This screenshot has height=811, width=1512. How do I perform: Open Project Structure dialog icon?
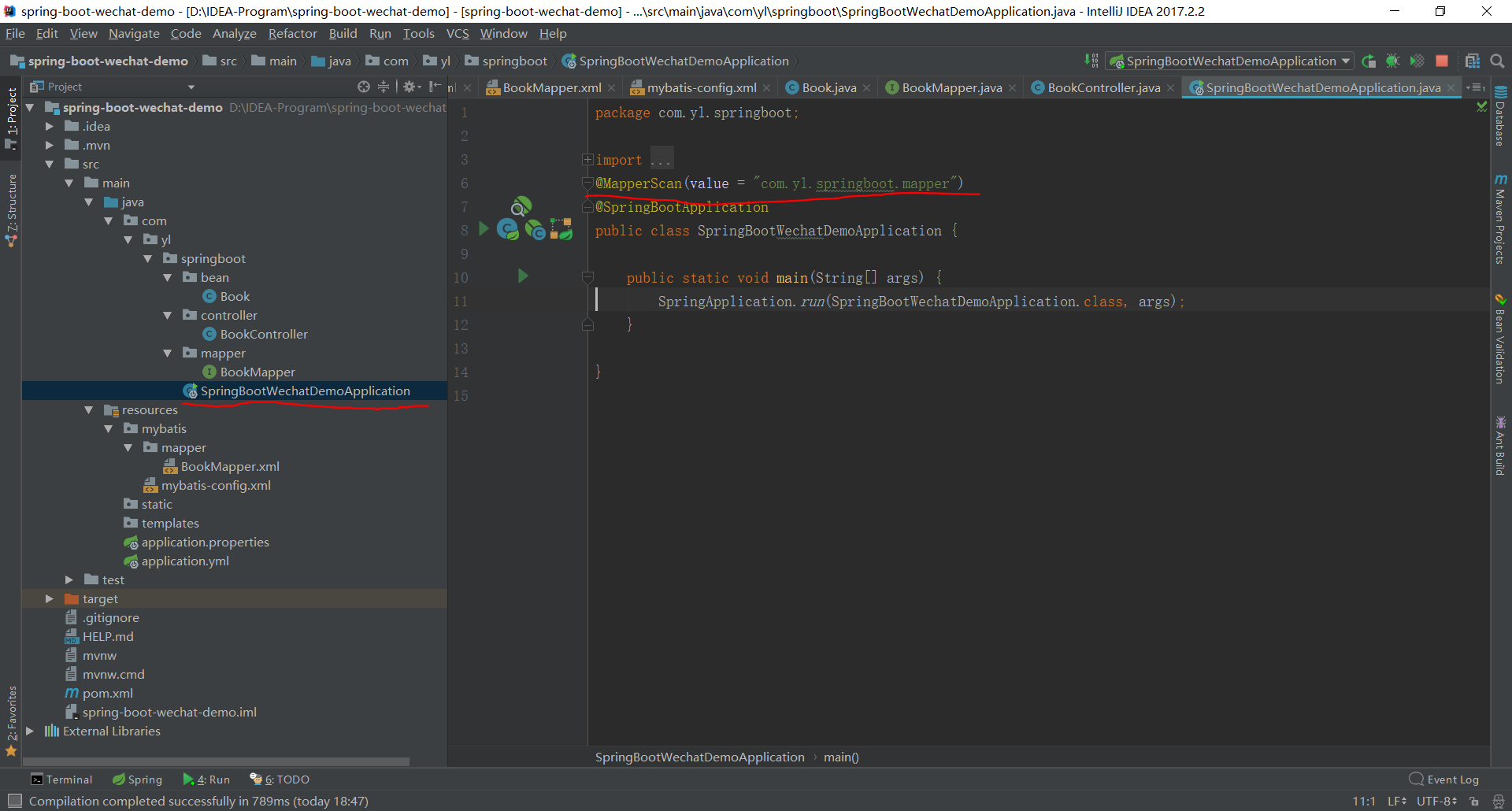coord(1472,61)
